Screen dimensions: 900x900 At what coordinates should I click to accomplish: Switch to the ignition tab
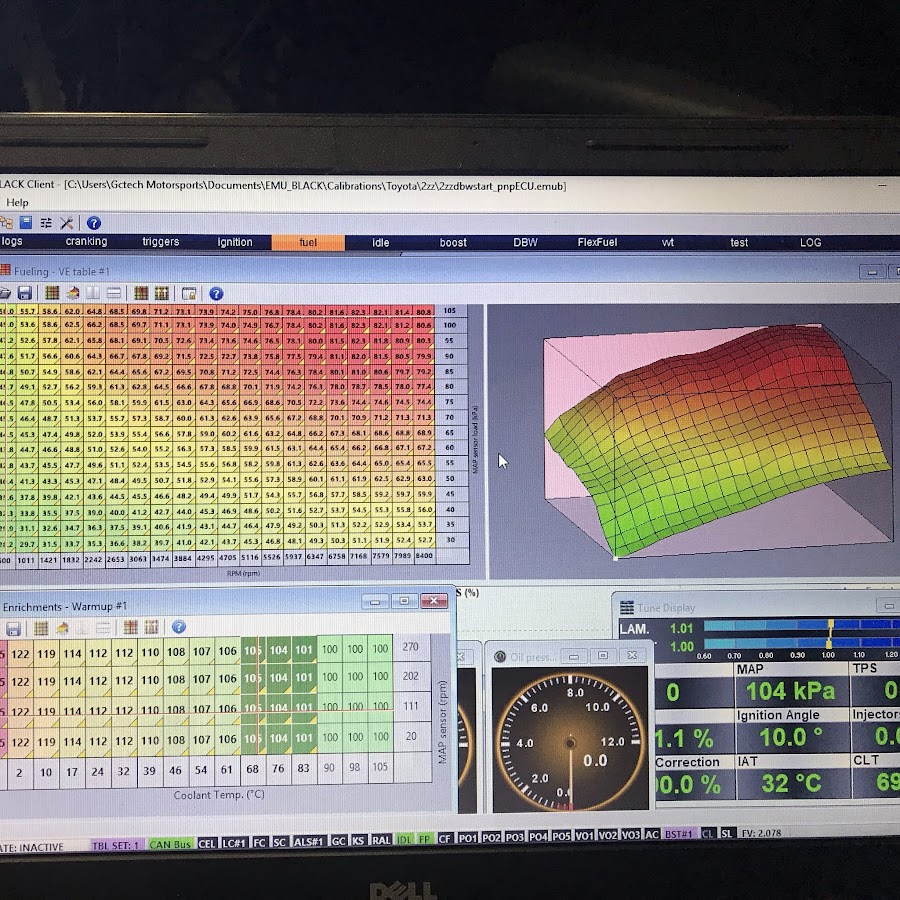click(x=235, y=242)
